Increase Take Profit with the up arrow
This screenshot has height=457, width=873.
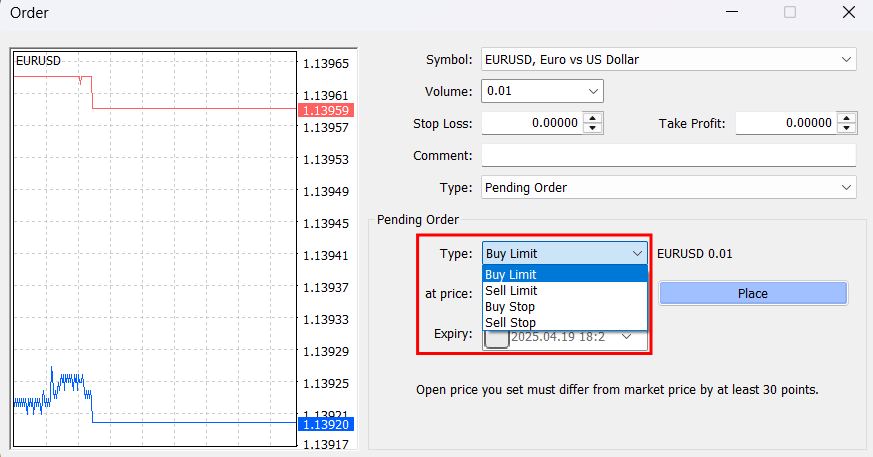click(847, 118)
